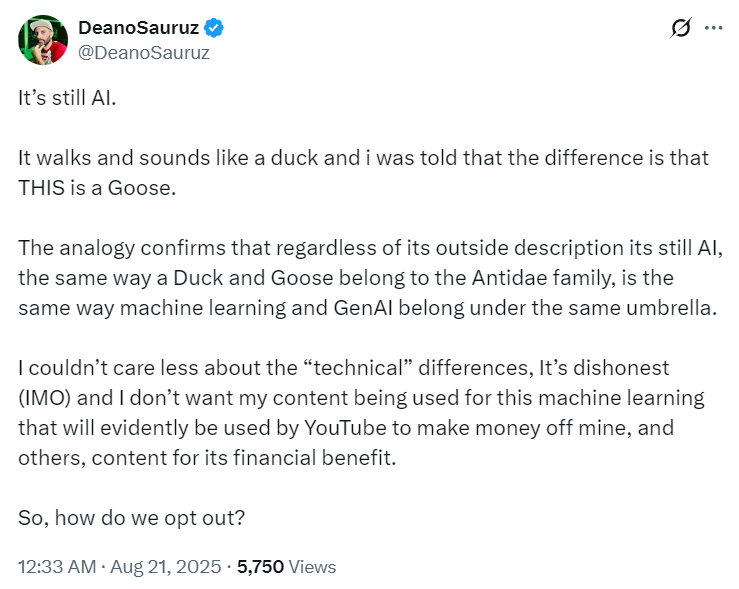Click the "It's still AI." opening line
Image resolution: width=739 pixels, height=589 pixels.
[x=67, y=98]
